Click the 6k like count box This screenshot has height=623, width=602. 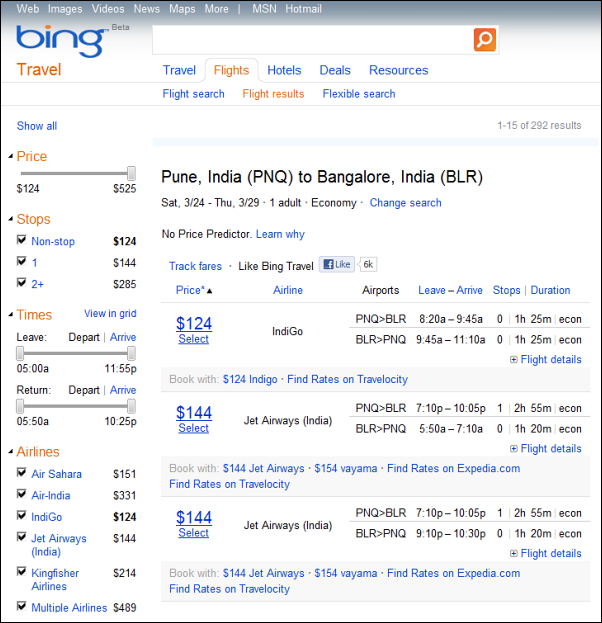(x=368, y=265)
